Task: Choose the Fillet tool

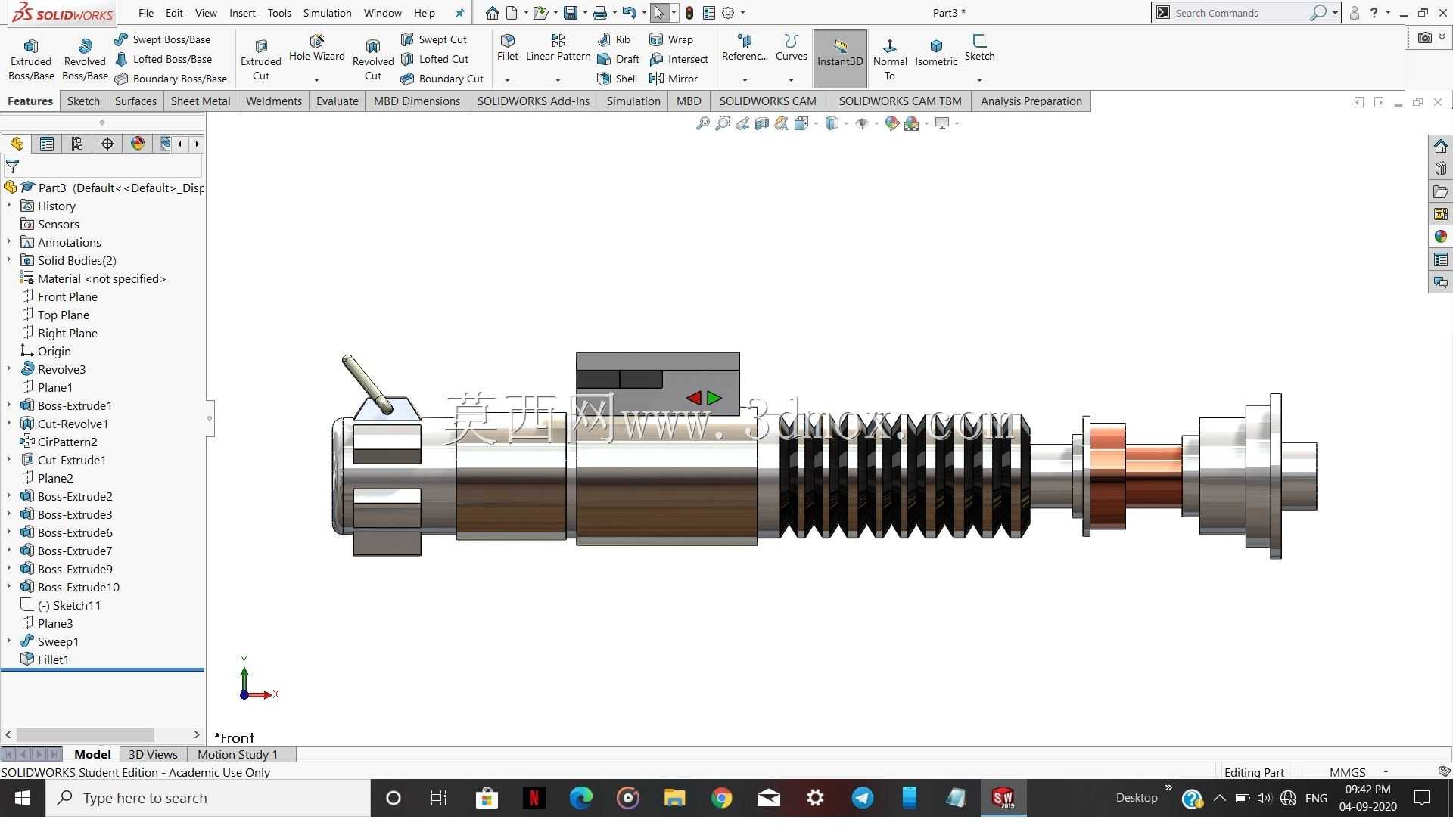Action: 508,48
